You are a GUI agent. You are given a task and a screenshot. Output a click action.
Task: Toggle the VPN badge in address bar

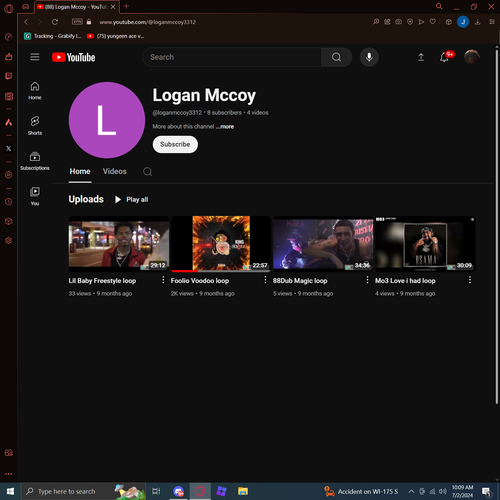[77, 22]
